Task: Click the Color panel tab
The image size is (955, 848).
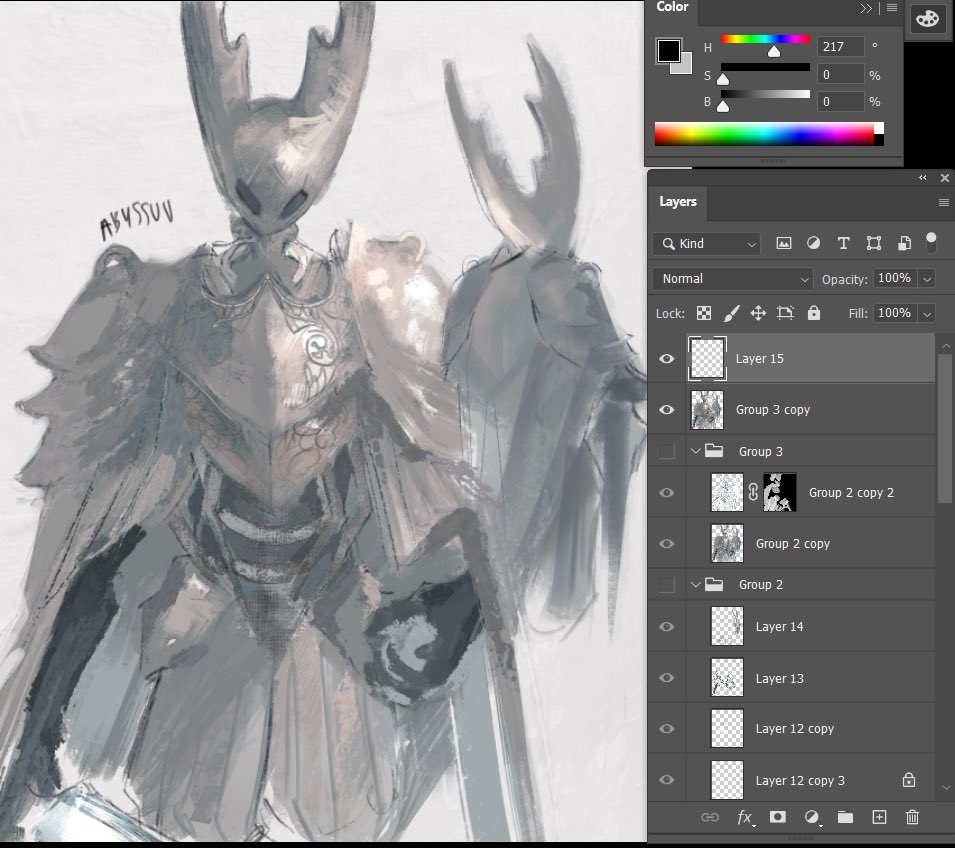Action: pos(671,7)
